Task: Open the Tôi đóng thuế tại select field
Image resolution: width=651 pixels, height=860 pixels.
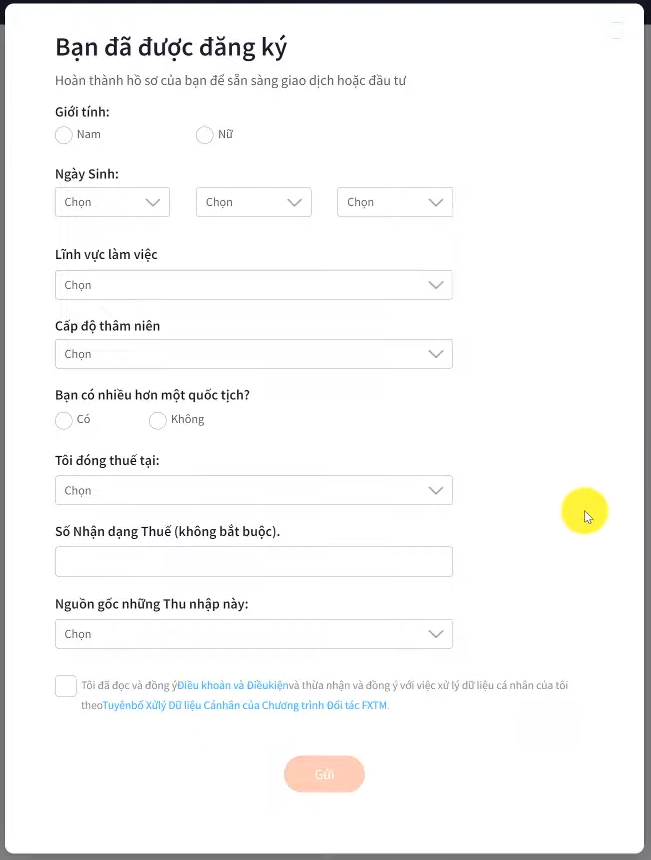Action: [240, 490]
